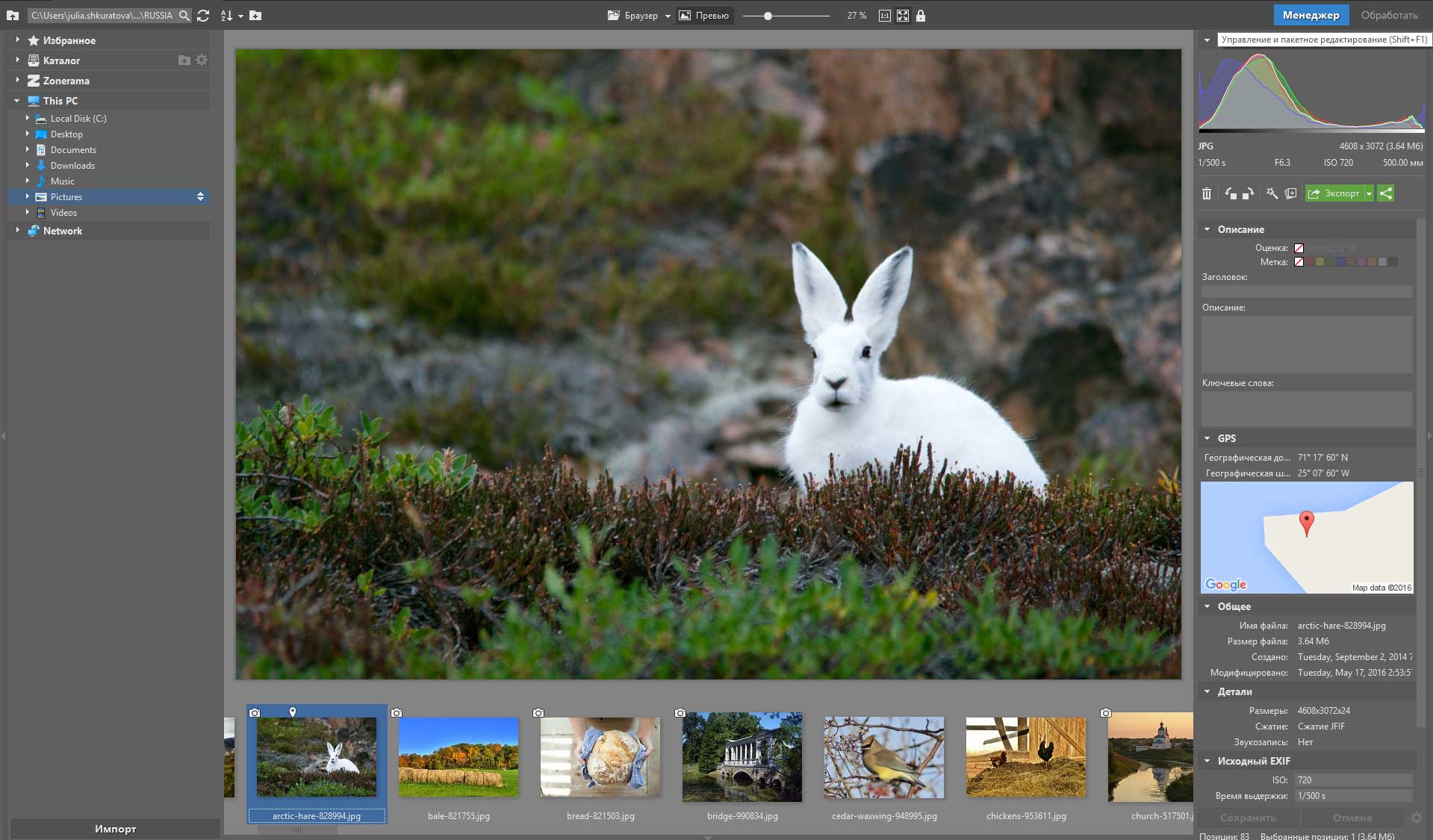Rotate the photo left
The image size is (1433, 840).
[1231, 194]
